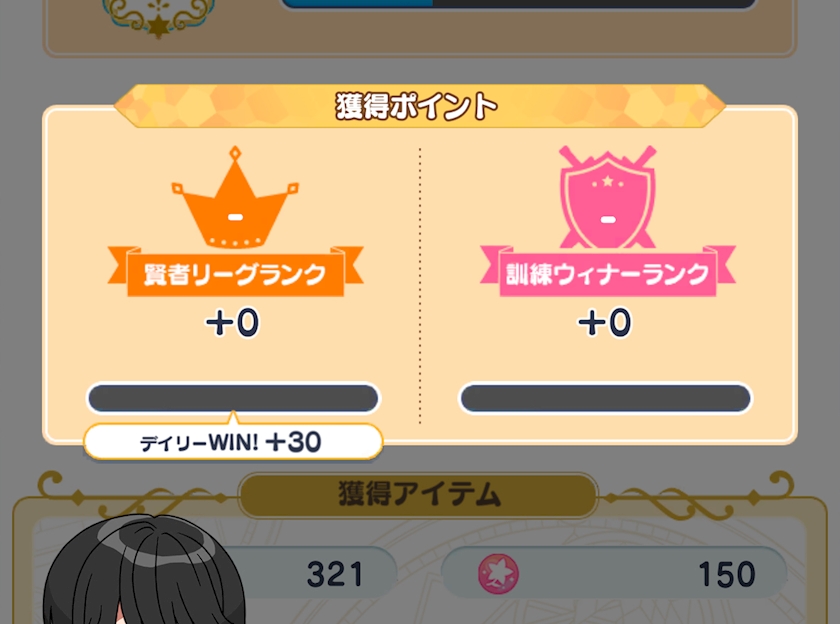840x624 pixels.
Task: Click the league rank progress bar
Action: pyautogui.click(x=233, y=398)
